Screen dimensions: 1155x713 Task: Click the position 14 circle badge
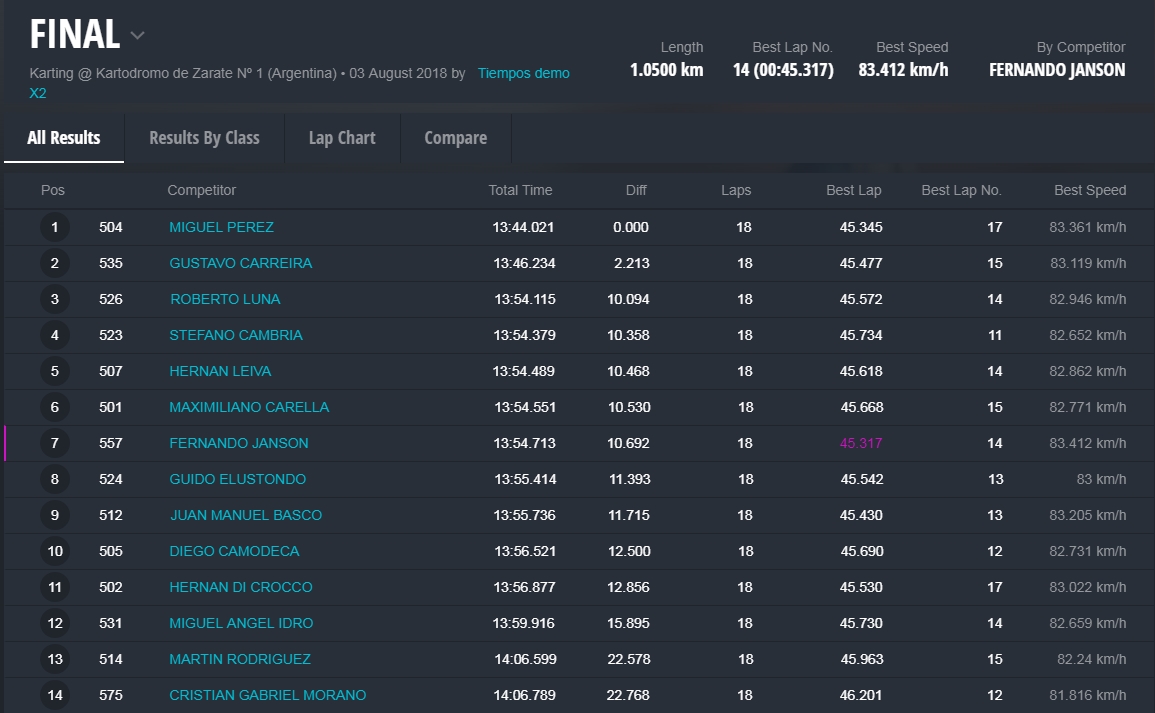coord(55,695)
